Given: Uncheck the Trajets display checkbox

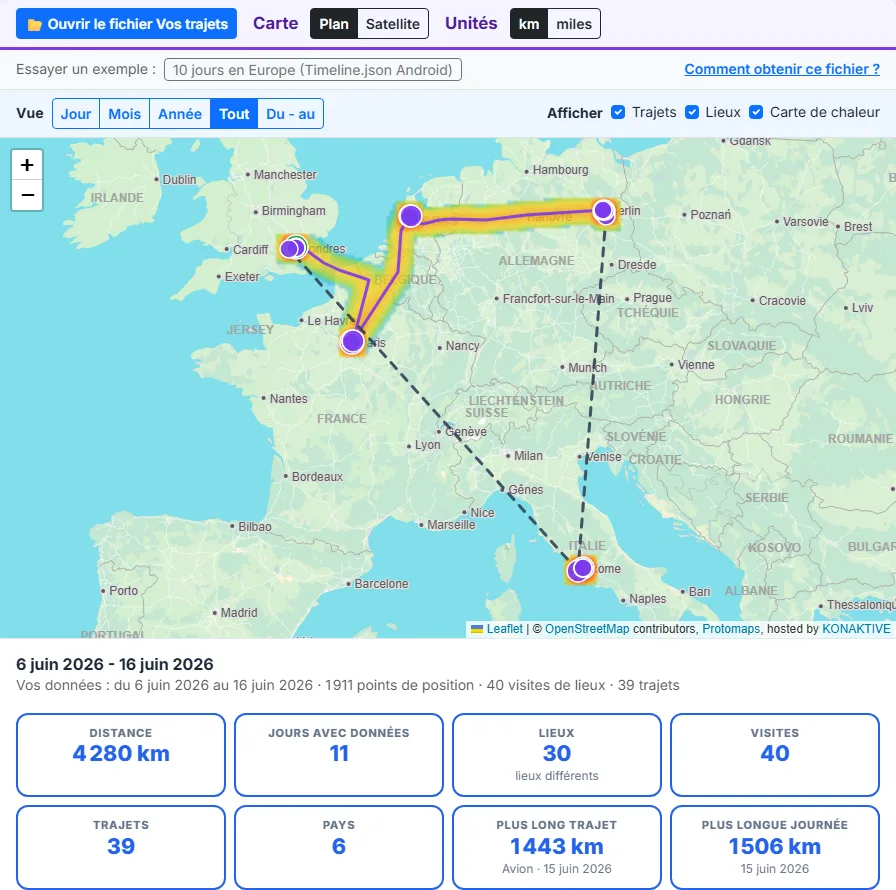Looking at the screenshot, I should (x=618, y=112).
